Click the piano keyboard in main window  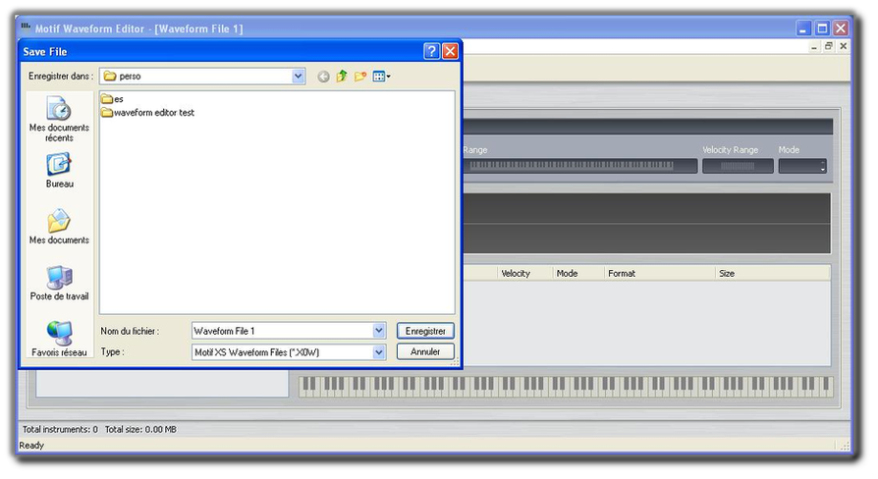click(566, 386)
